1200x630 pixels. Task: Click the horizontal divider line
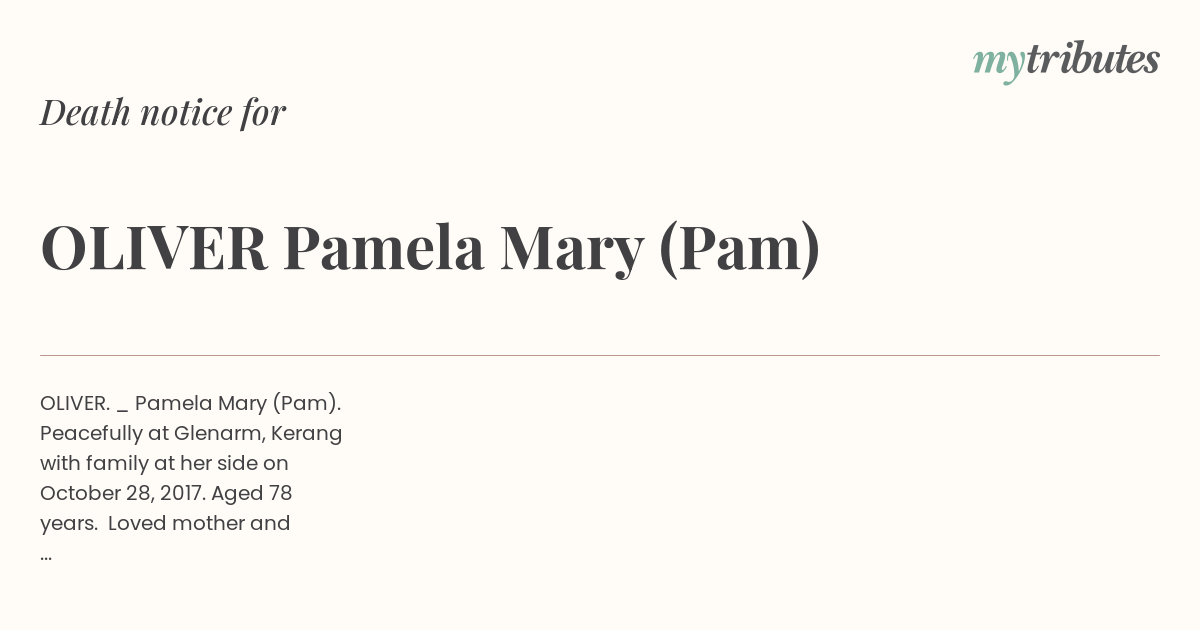600,355
